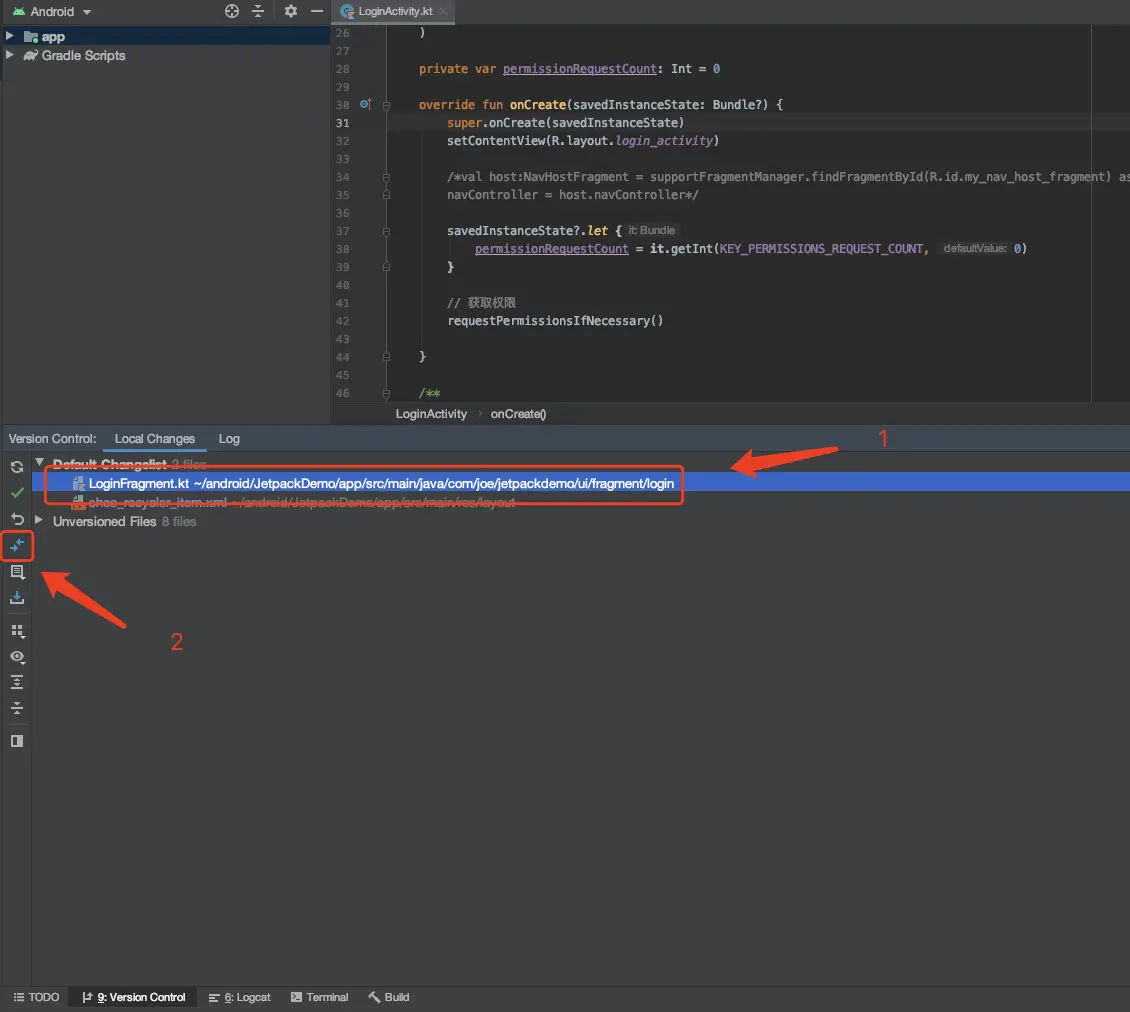Image resolution: width=1130 pixels, height=1012 pixels.
Task: Open Project panel settings gear
Action: (x=290, y=11)
